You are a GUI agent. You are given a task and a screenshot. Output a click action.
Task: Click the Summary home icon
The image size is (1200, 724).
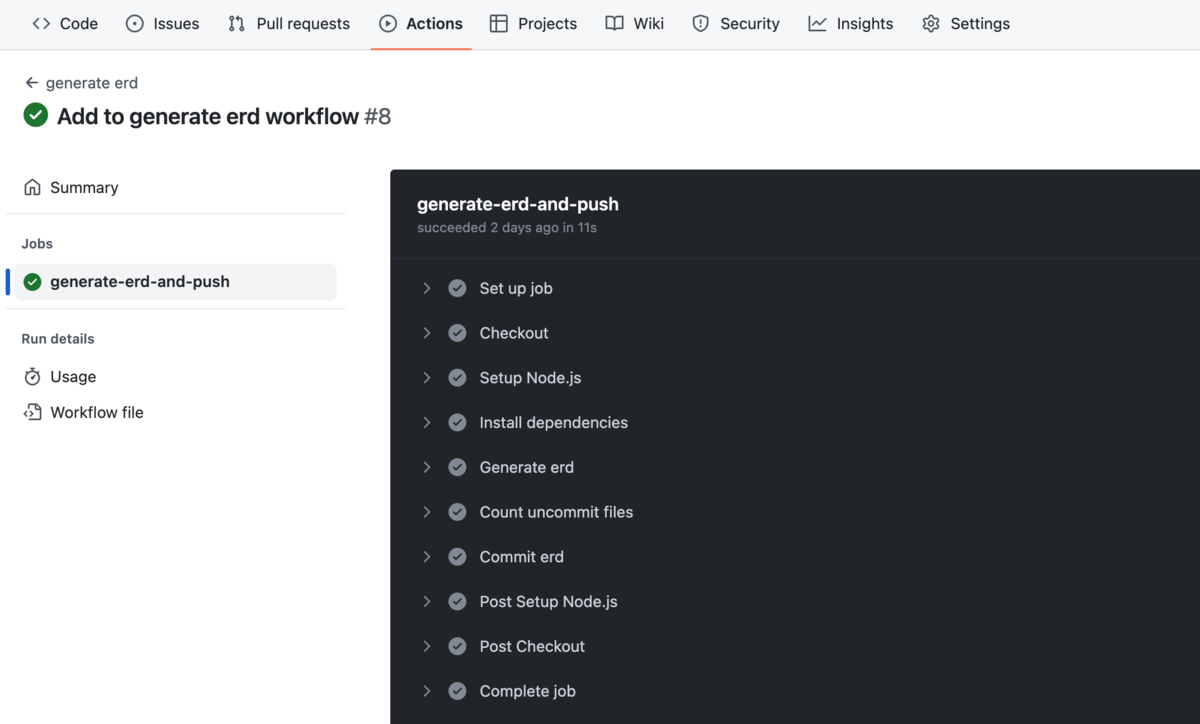pos(32,187)
